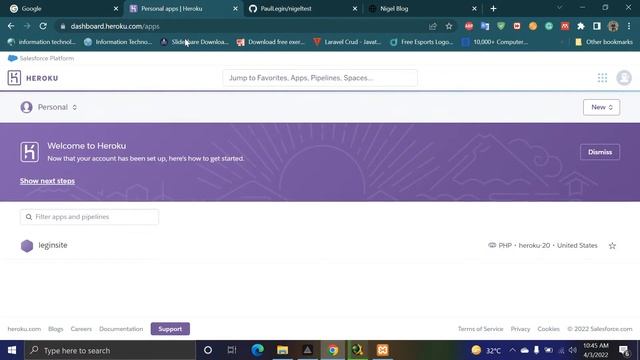The width and height of the screenshot is (640, 360).
Task: Click the share page icon in address bar
Action: click(433, 26)
